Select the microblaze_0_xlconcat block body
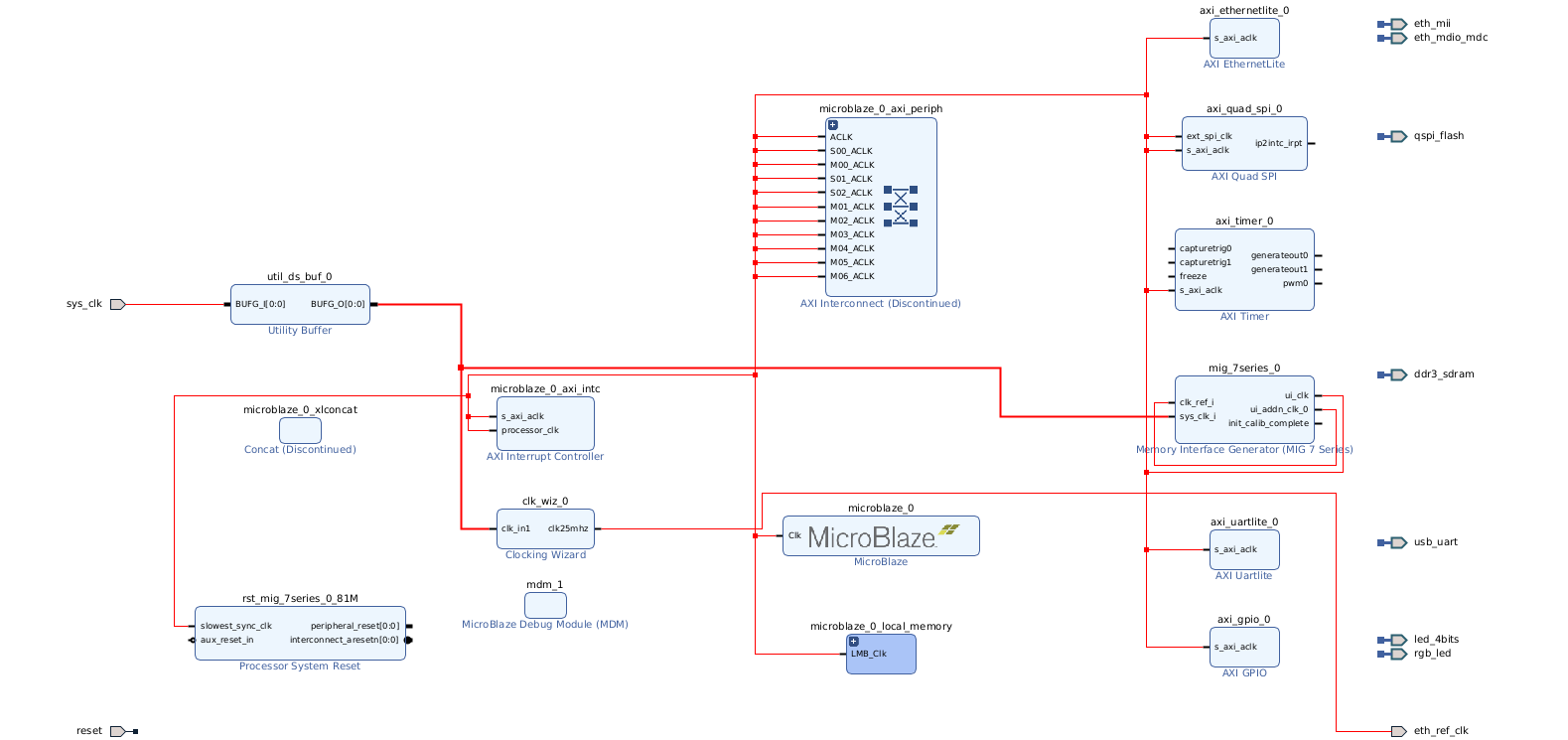The height and width of the screenshot is (740, 1568). coord(300,430)
